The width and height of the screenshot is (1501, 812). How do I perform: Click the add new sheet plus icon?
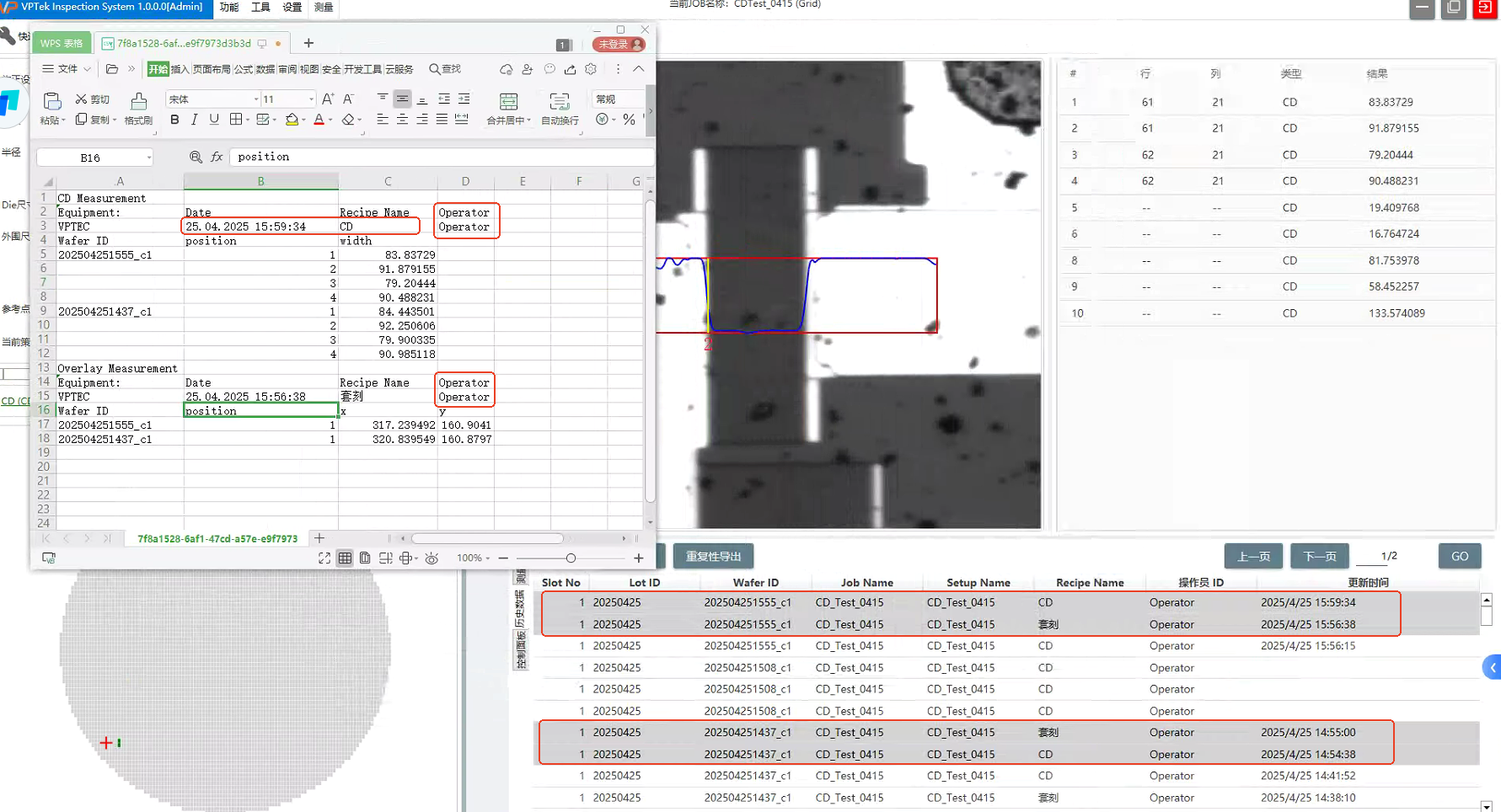[x=319, y=538]
